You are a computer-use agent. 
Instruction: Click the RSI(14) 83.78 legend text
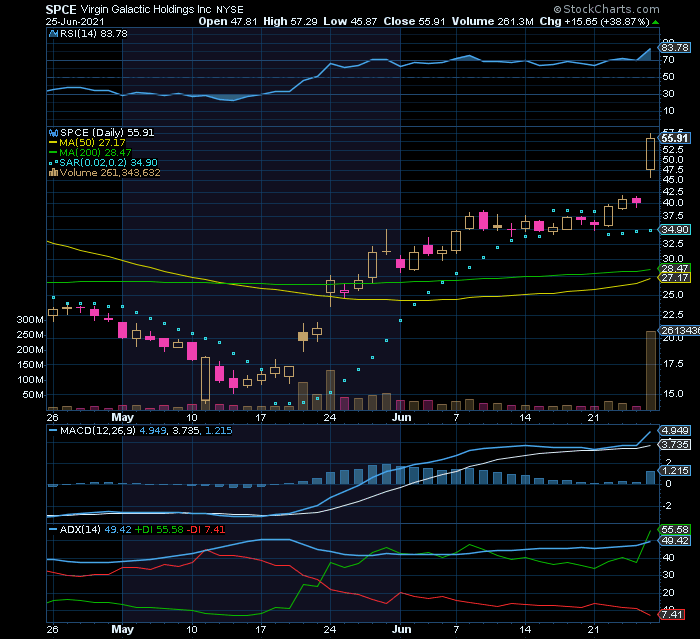tap(94, 33)
